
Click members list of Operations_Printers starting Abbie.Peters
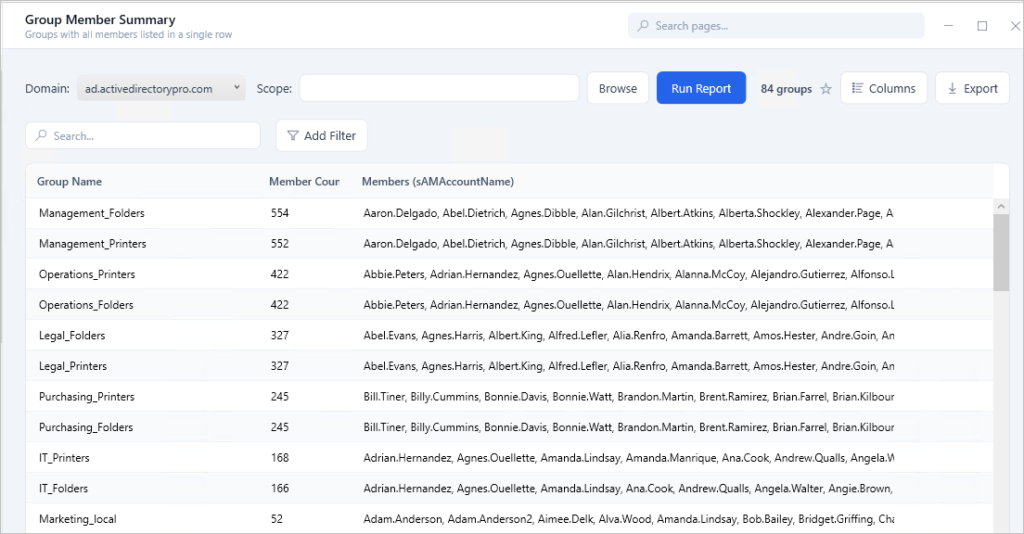click(x=628, y=274)
